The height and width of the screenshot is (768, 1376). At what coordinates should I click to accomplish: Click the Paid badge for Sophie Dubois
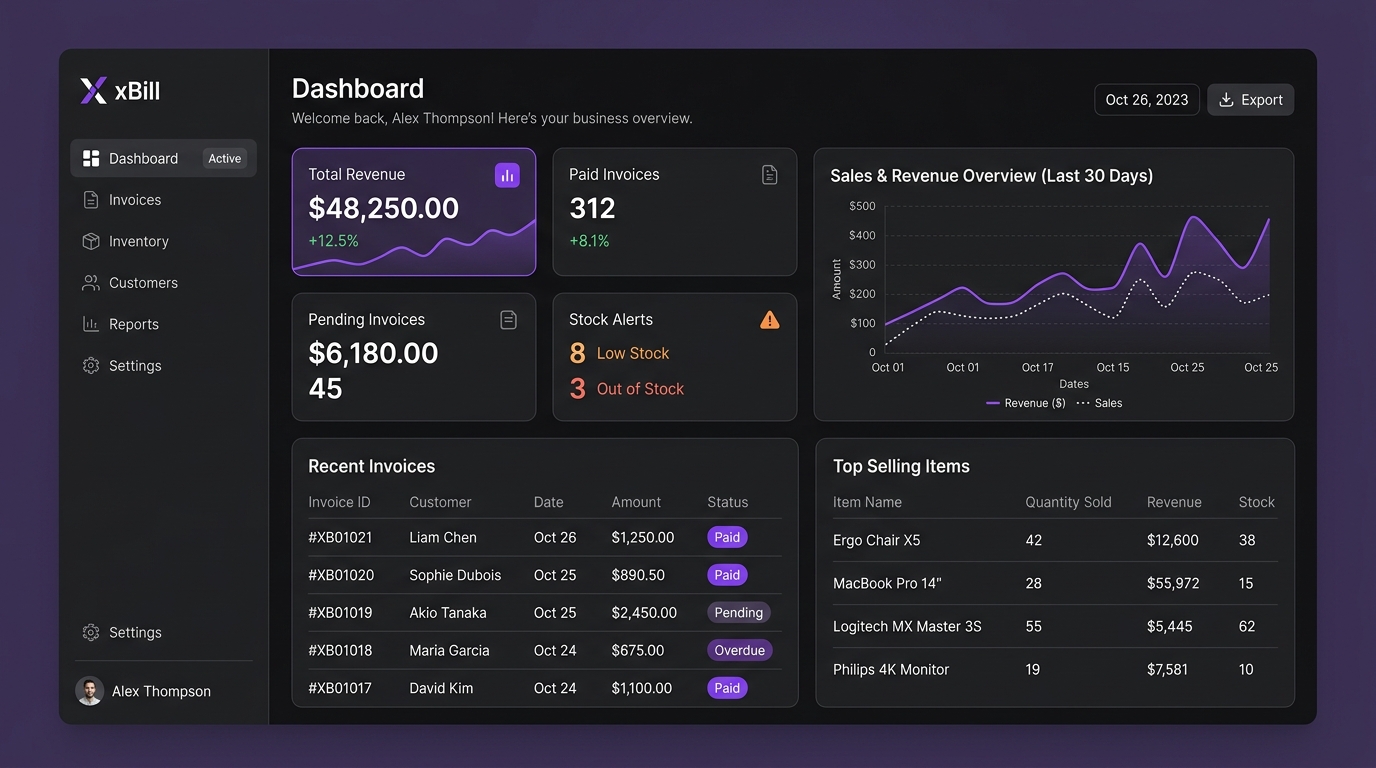point(727,575)
